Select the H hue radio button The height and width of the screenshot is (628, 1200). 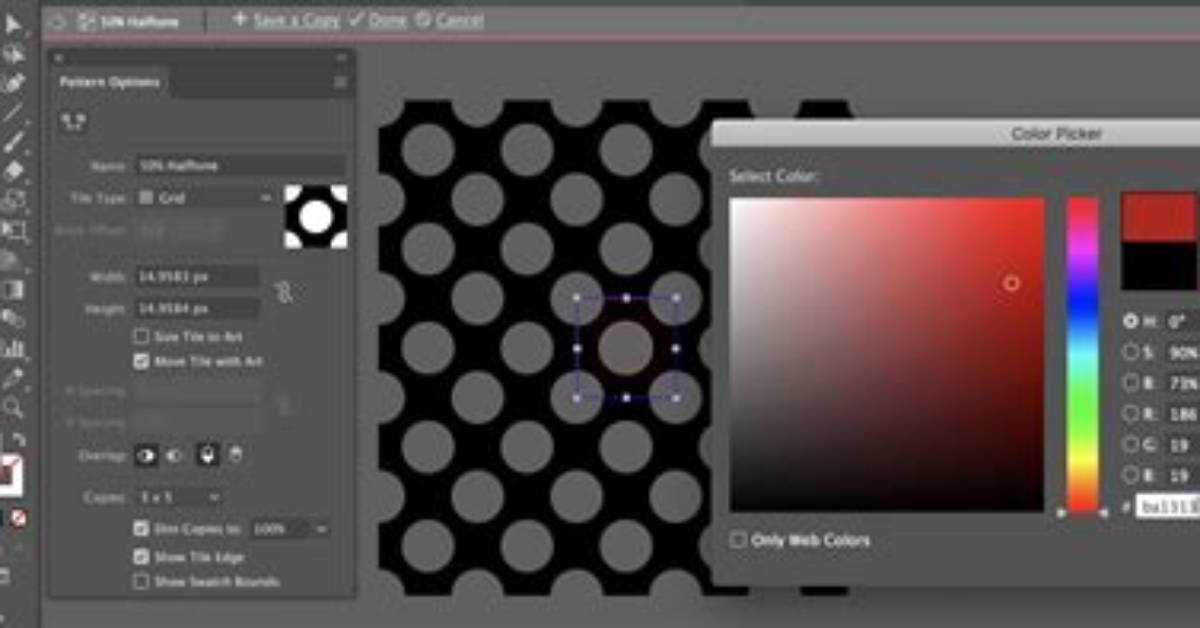click(x=1131, y=322)
